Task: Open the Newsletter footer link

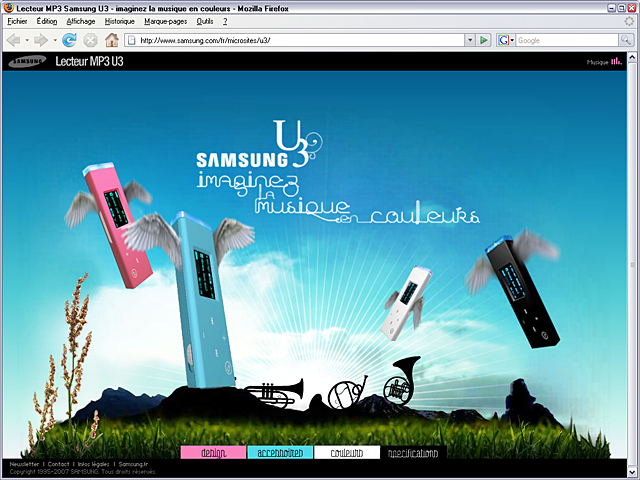Action: pyautogui.click(x=24, y=464)
